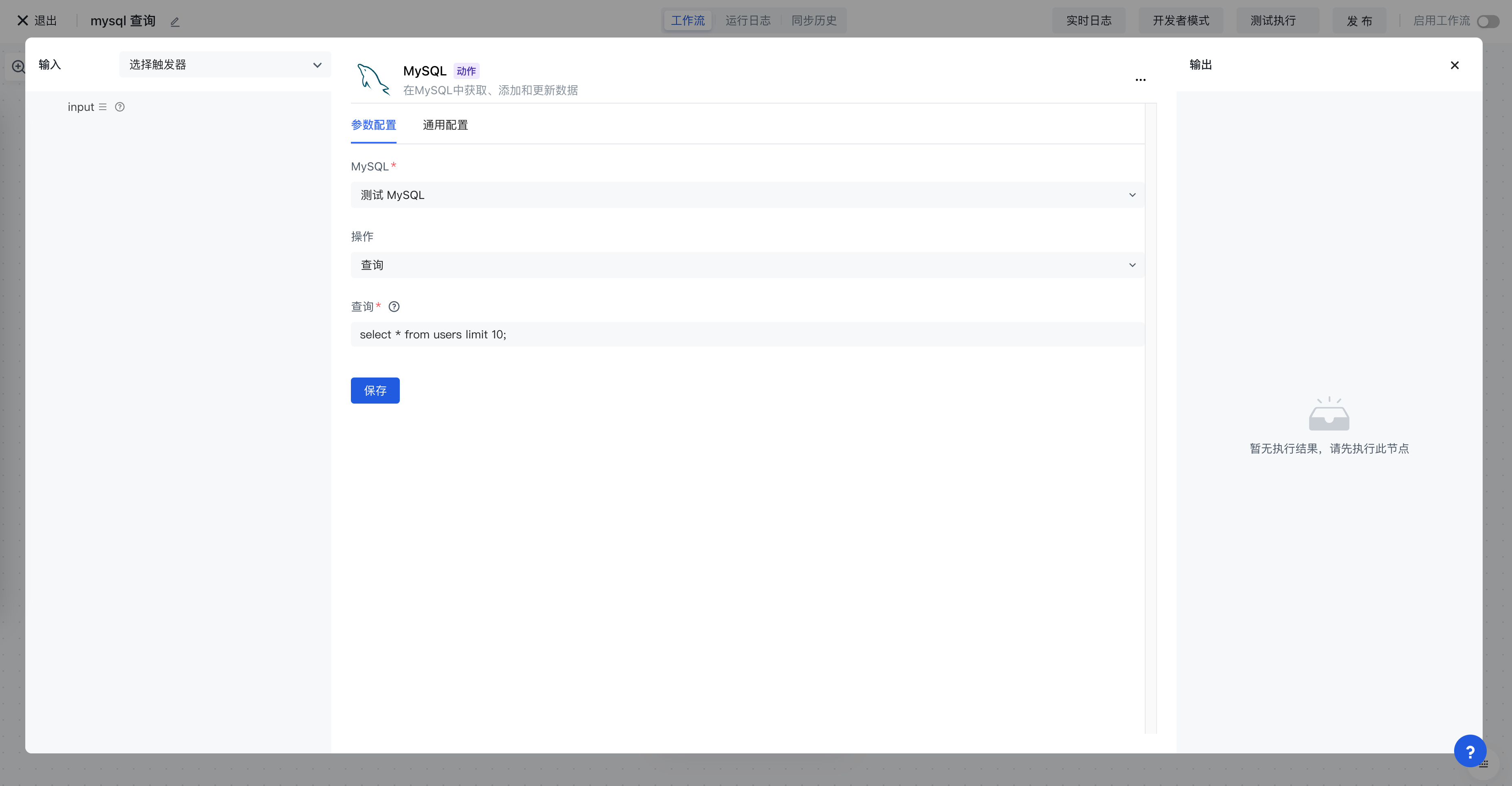Click the help icon beside input

pos(120,107)
